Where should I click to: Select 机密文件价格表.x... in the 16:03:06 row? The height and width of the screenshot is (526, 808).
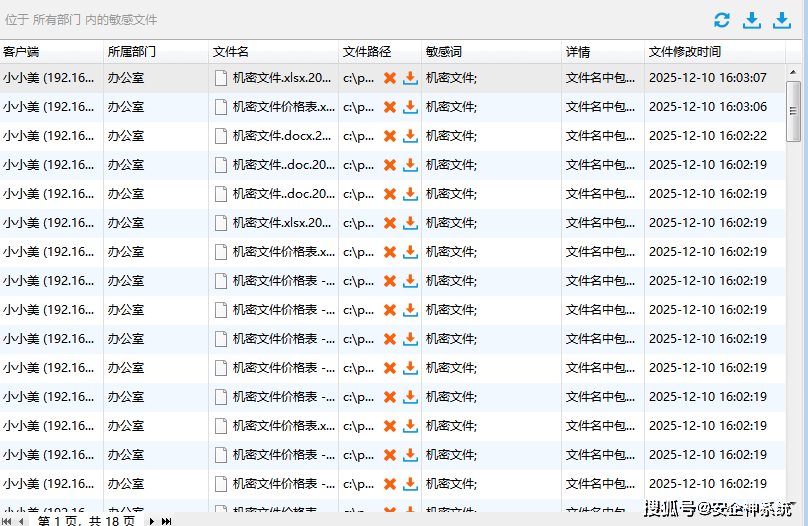pos(283,107)
